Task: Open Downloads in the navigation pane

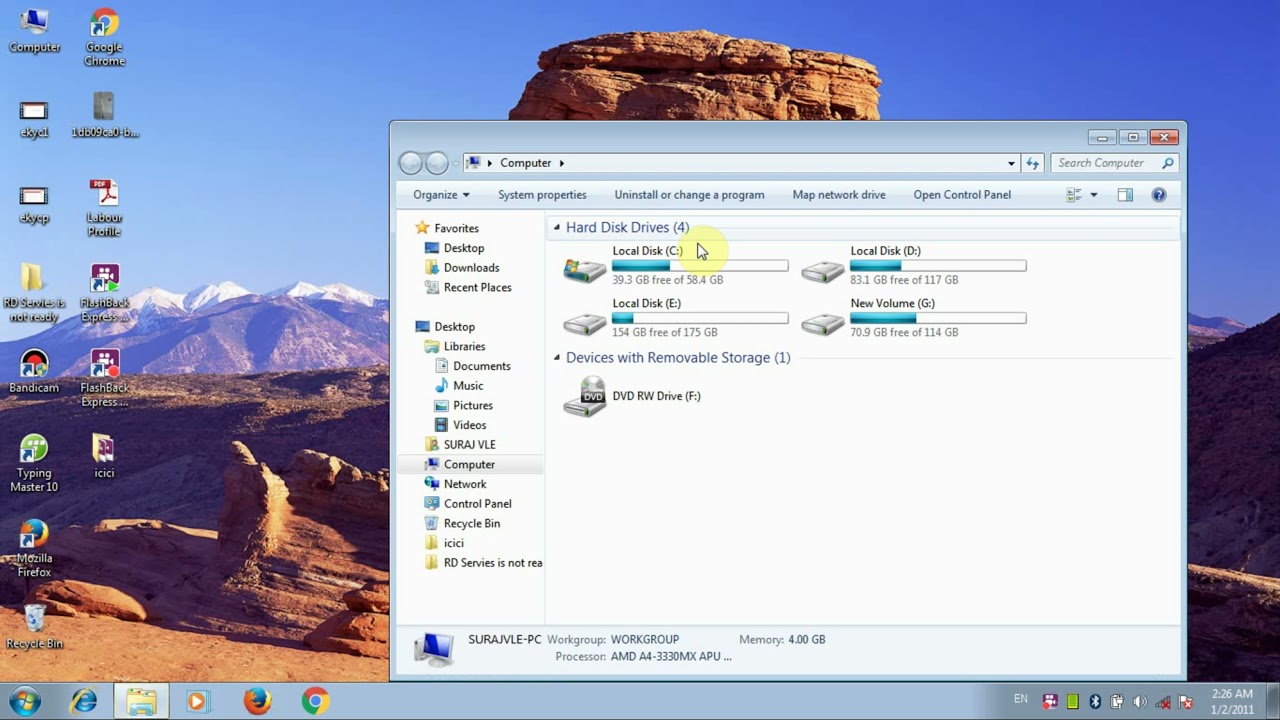Action: pyautogui.click(x=471, y=268)
